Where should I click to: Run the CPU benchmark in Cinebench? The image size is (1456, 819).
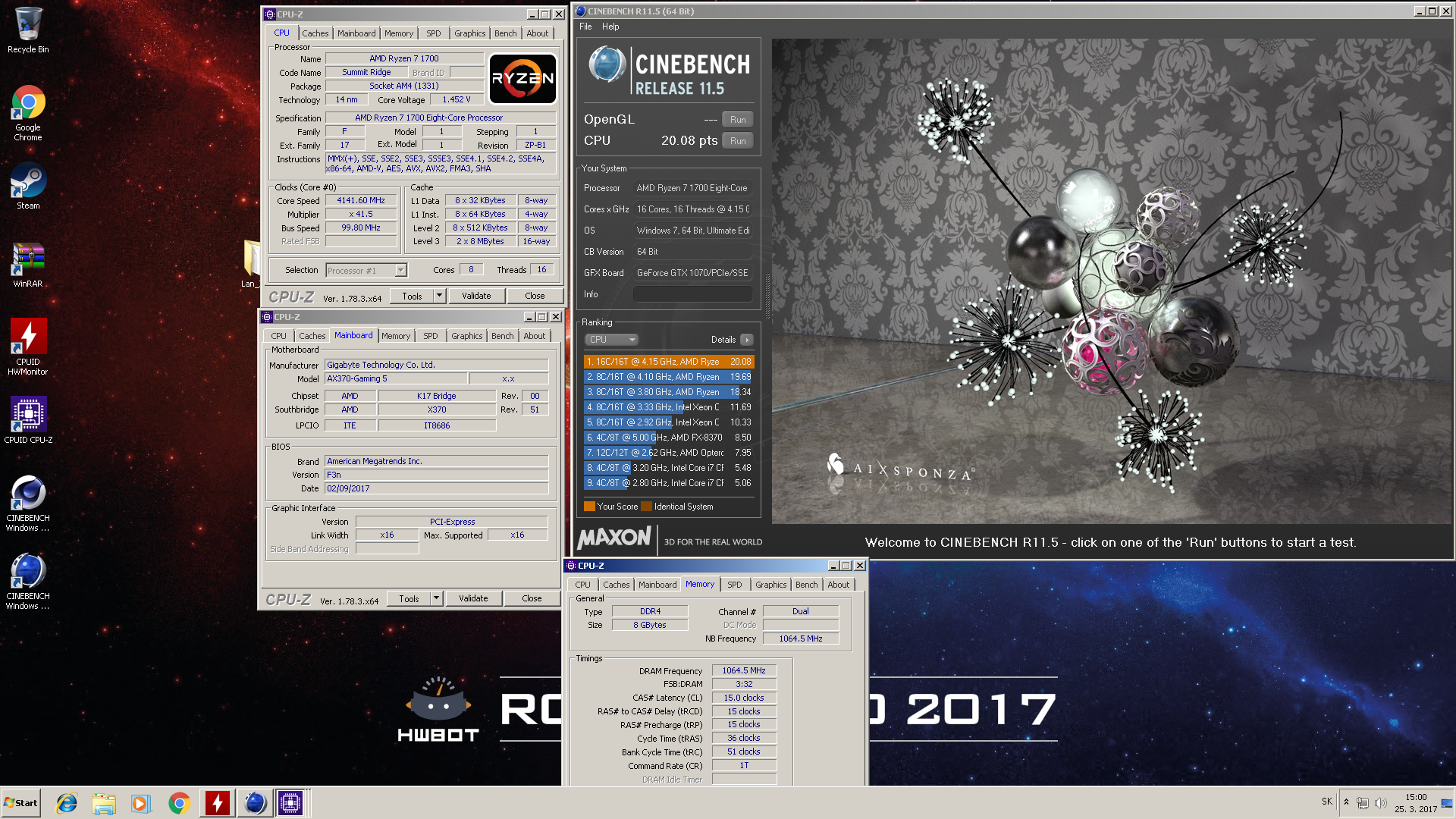(738, 140)
